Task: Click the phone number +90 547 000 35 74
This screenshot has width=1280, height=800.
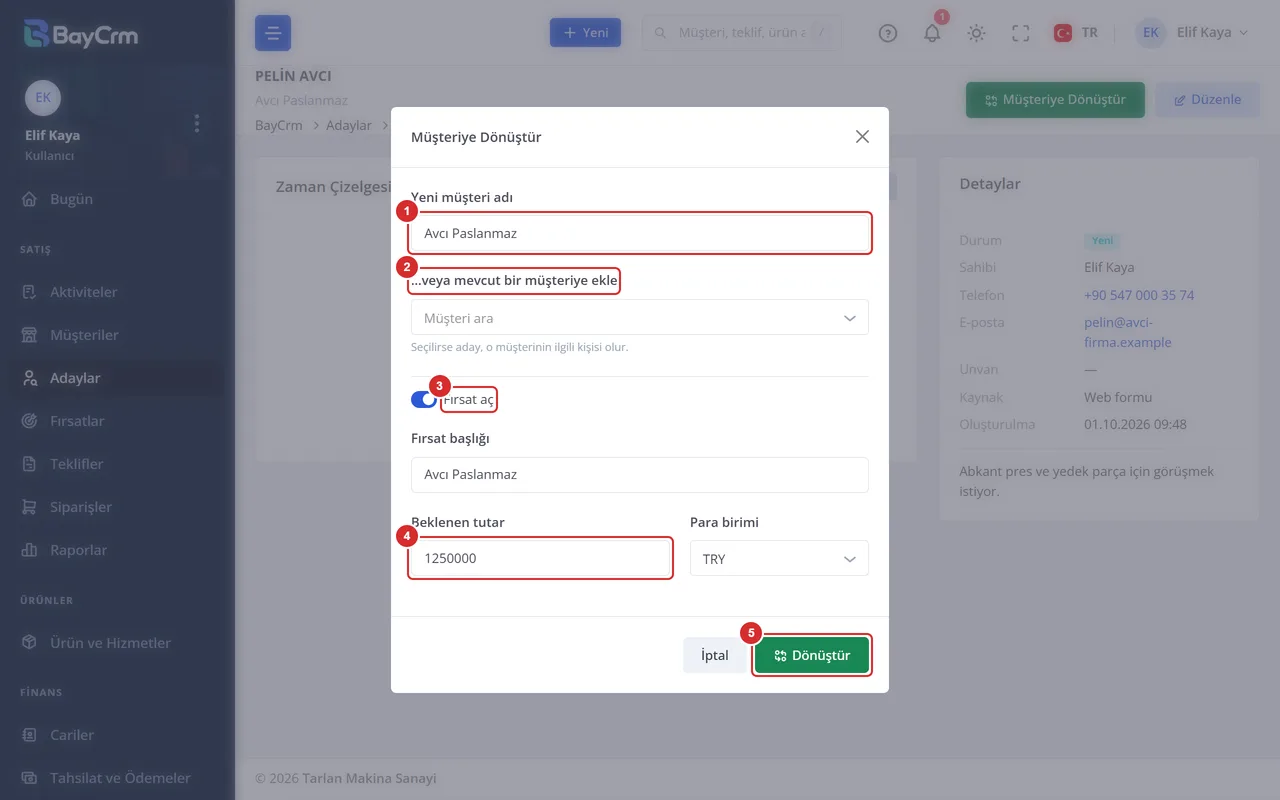Action: (x=1139, y=296)
